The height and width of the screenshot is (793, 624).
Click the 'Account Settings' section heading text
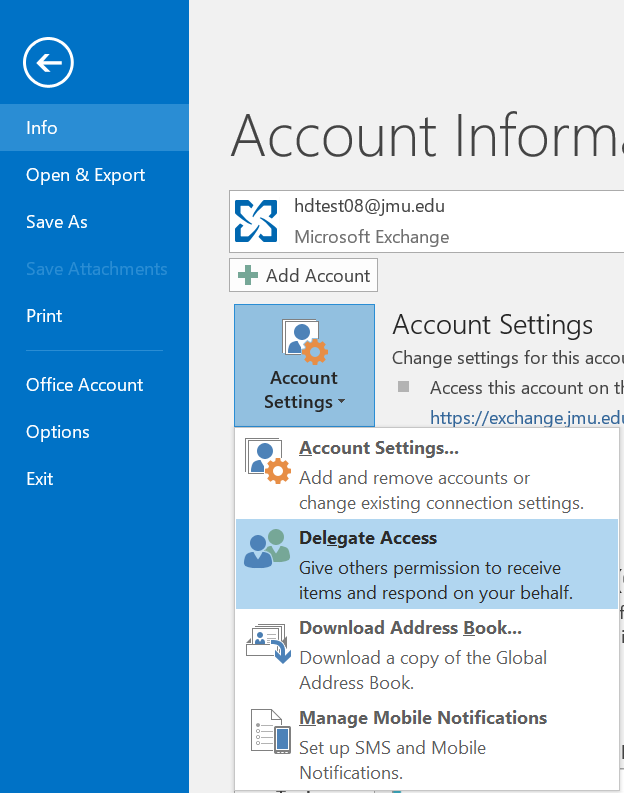493,325
